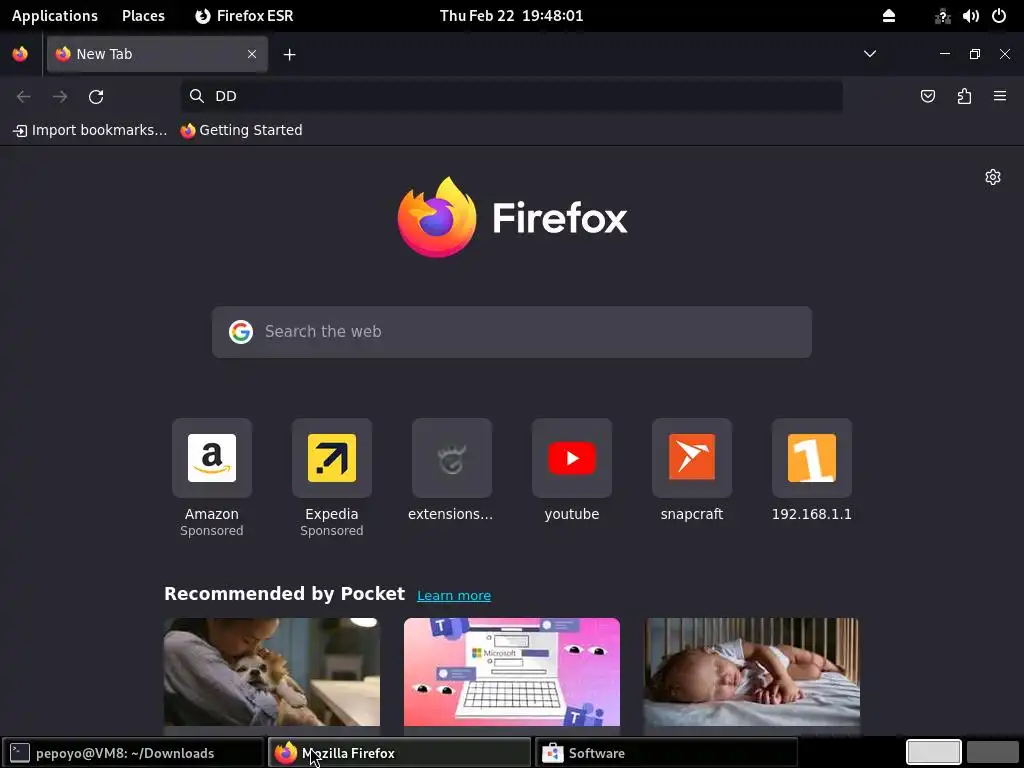Viewport: 1024px width, 768px height.
Task: Open a new tab with plus button
Action: [x=289, y=55]
